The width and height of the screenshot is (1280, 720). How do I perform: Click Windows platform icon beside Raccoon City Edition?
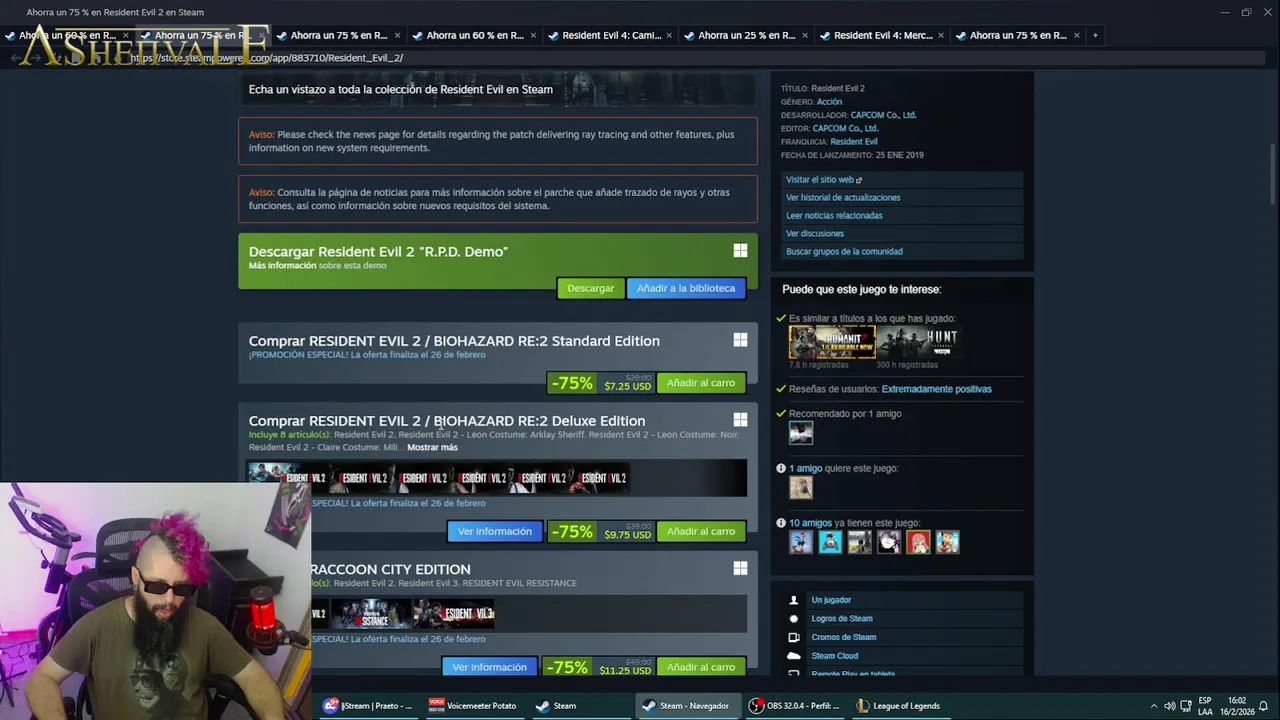(x=740, y=568)
